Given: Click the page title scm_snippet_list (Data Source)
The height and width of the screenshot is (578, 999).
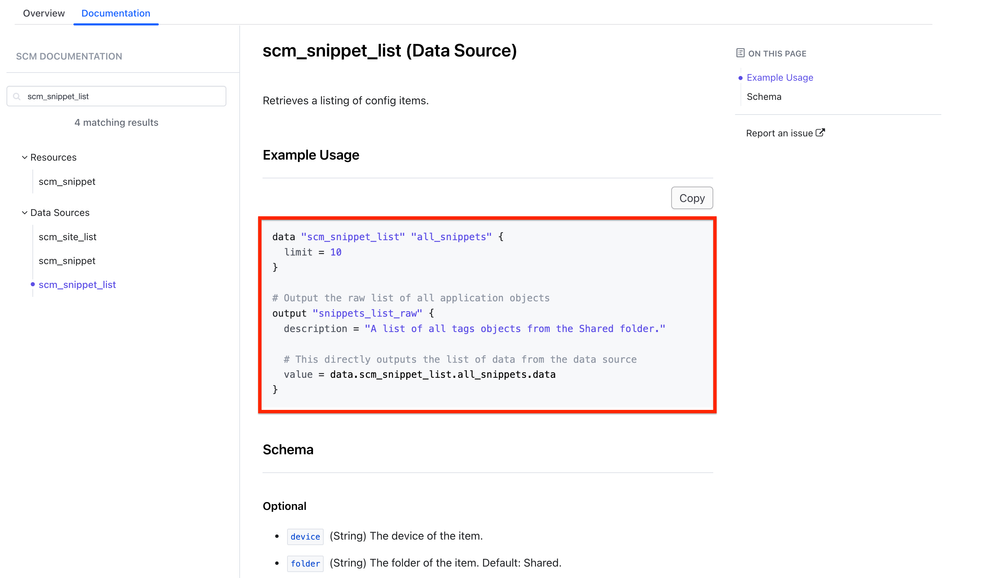Looking at the screenshot, I should [390, 51].
